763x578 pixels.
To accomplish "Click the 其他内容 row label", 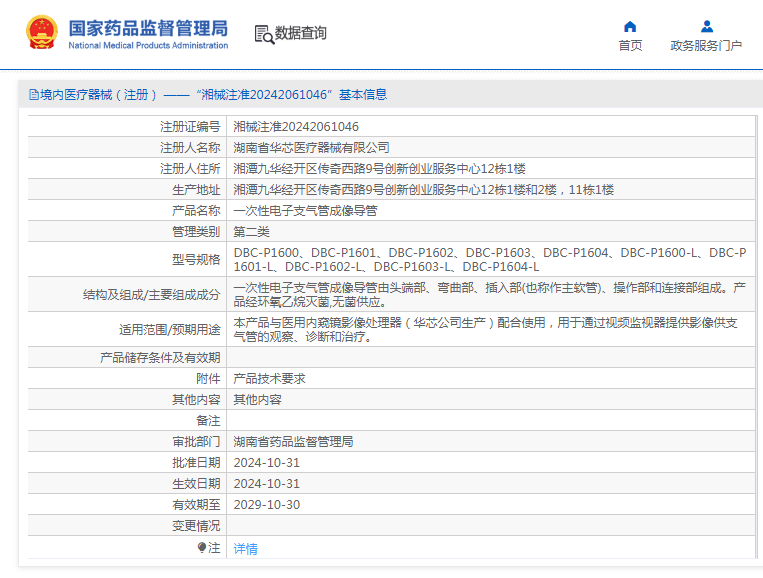I will [x=196, y=399].
